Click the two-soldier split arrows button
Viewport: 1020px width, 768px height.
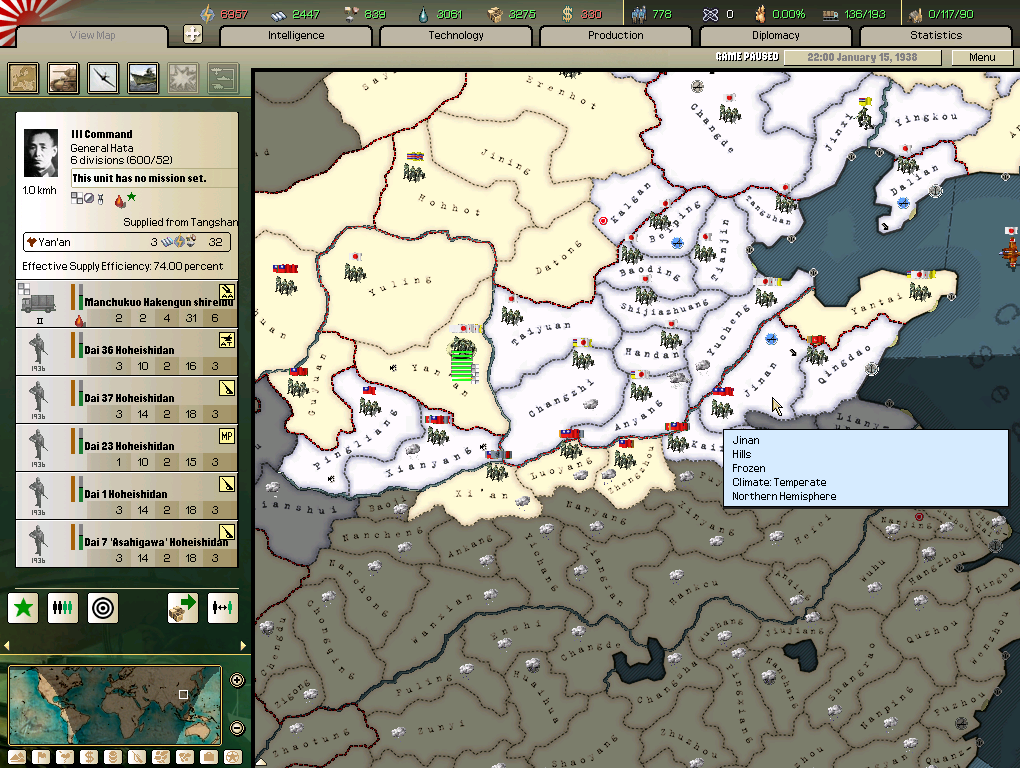(222, 608)
